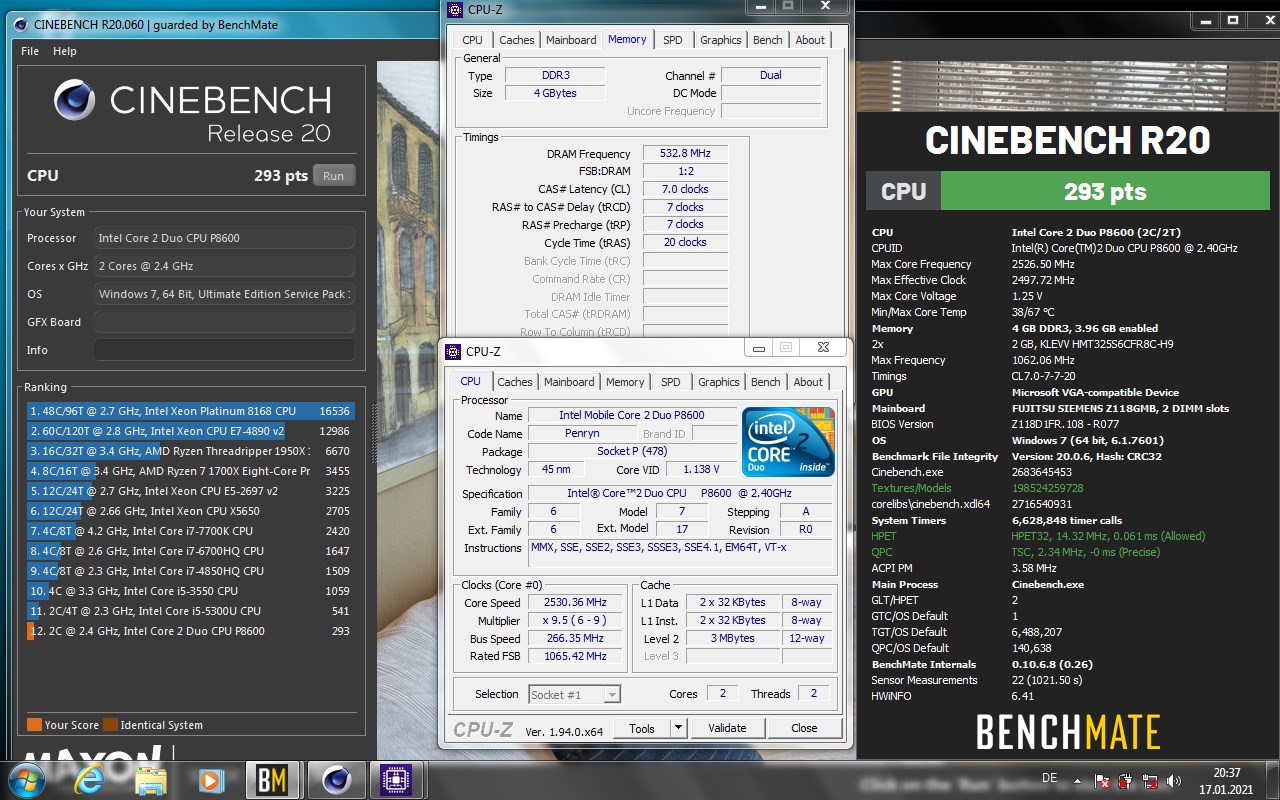
Task: Open the Caches tab in the rear CPU-Z window
Action: pos(517,40)
